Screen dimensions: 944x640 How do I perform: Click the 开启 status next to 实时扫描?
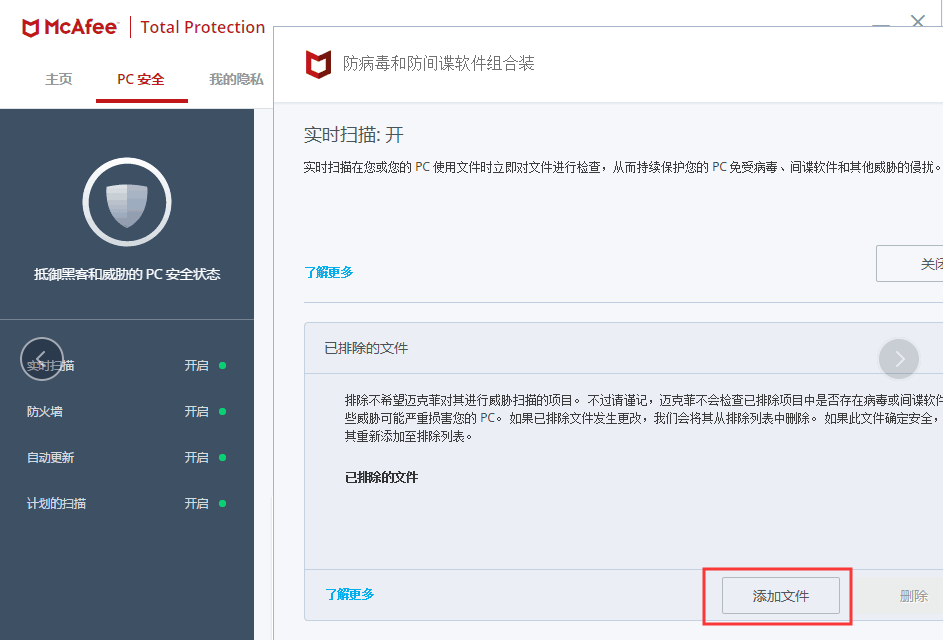[196, 365]
